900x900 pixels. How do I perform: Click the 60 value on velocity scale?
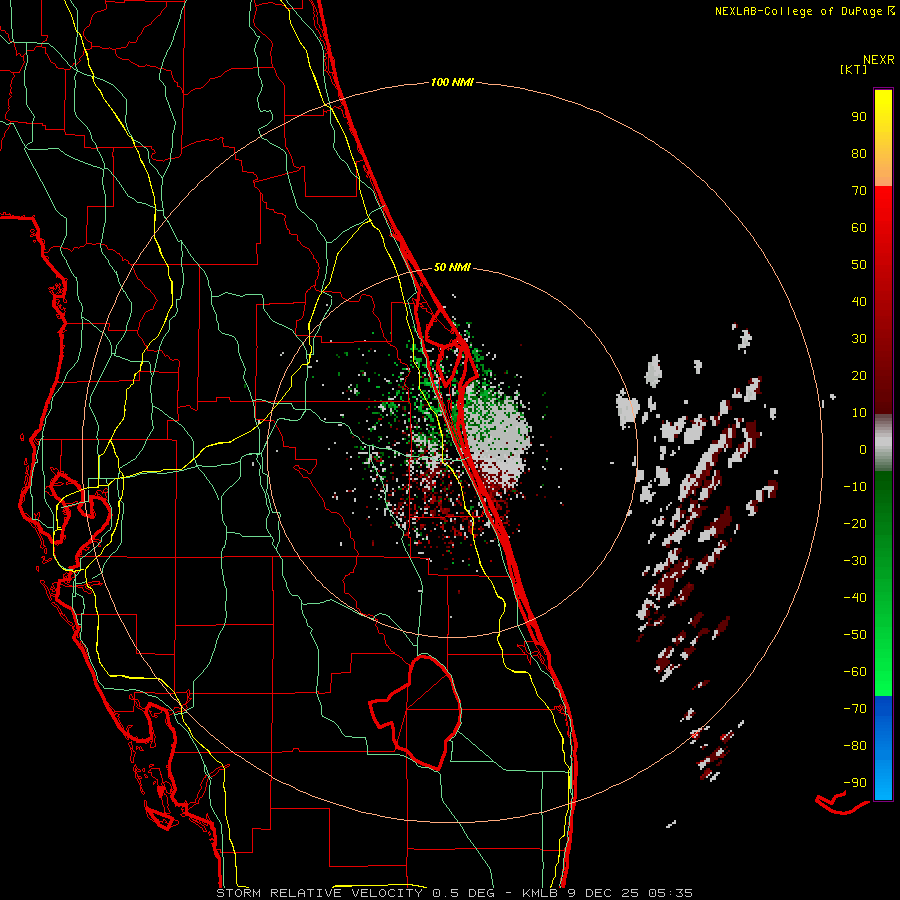[x=859, y=228]
